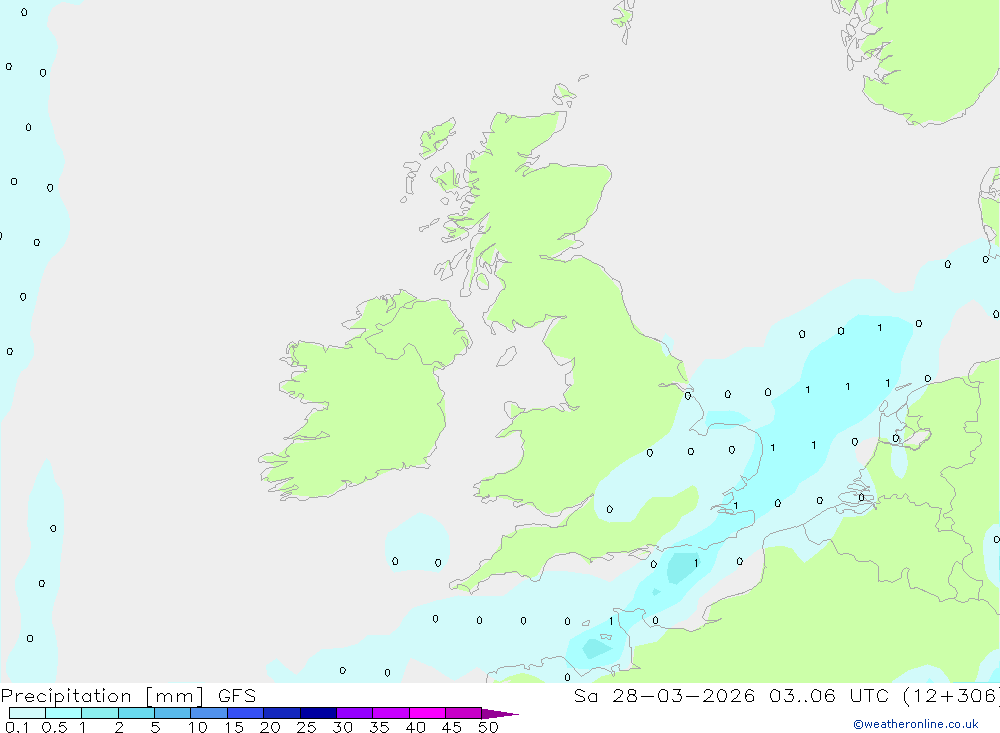Click the legend arrow tip above 50 mm
Image resolution: width=1000 pixels, height=733 pixels.
point(499,713)
